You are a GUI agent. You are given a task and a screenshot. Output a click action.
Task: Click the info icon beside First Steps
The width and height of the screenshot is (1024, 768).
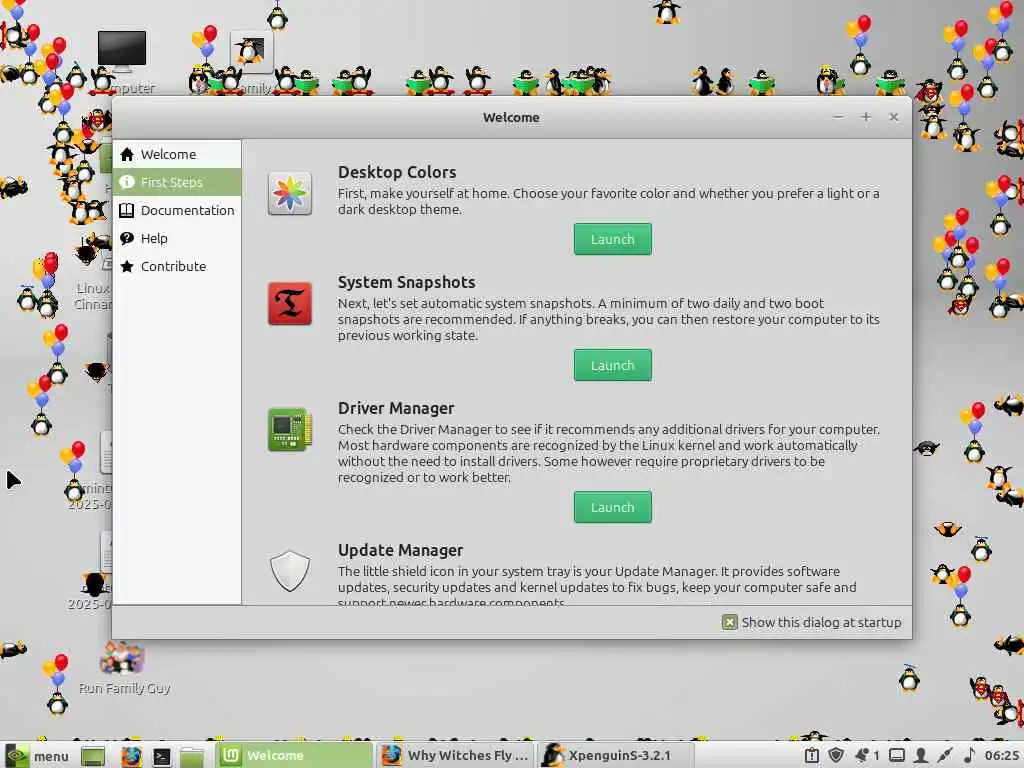[127, 182]
